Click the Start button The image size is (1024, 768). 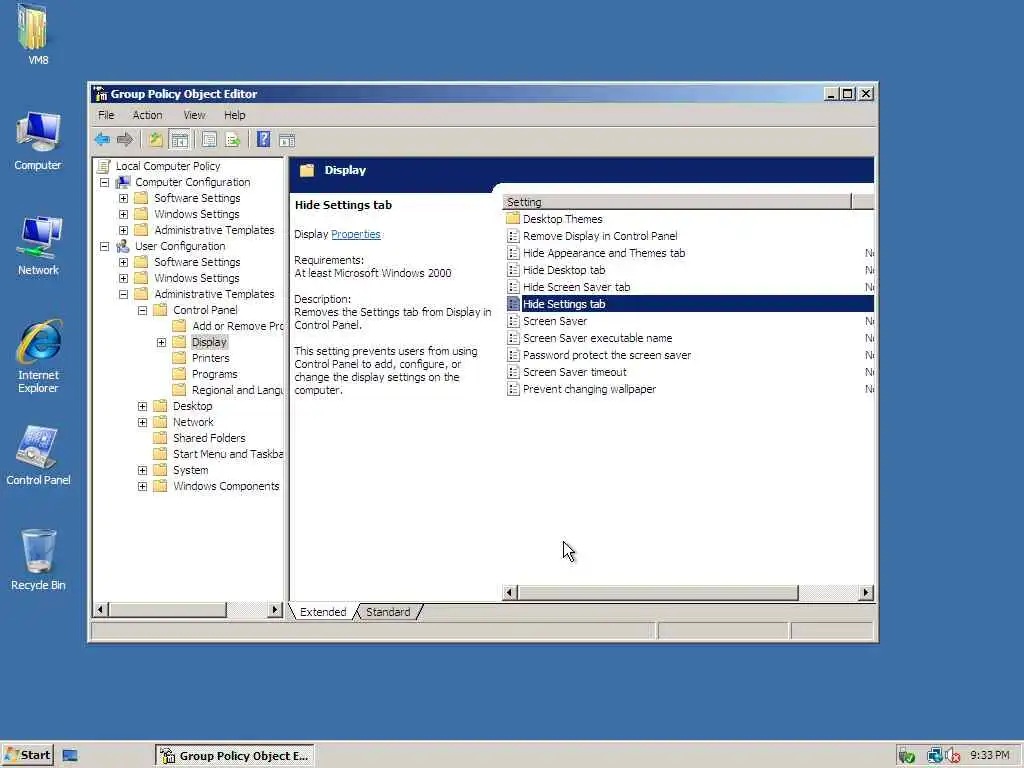[x=28, y=756]
